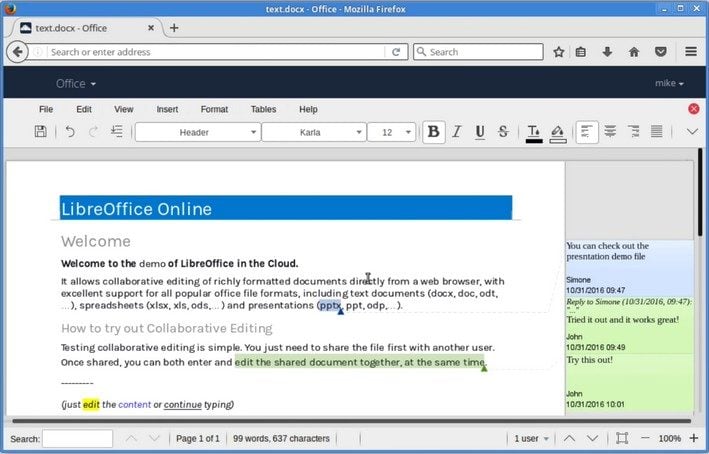
Task: Go to the Firefox home page
Action: pyautogui.click(x=634, y=52)
